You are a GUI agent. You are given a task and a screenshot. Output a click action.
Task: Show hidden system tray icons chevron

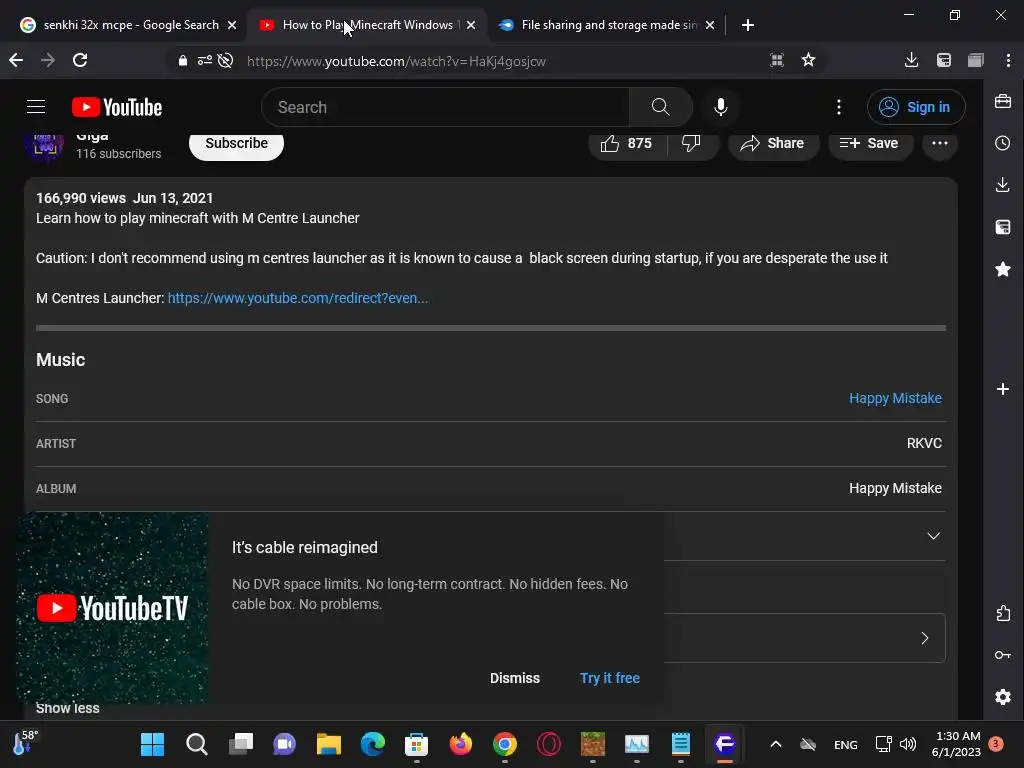pyautogui.click(x=775, y=744)
